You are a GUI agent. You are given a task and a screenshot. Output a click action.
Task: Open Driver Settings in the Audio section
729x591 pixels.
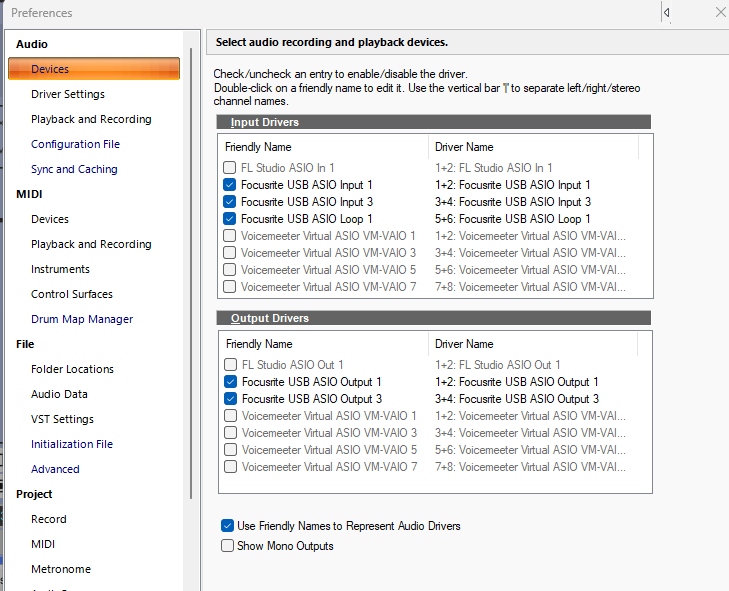click(x=67, y=94)
